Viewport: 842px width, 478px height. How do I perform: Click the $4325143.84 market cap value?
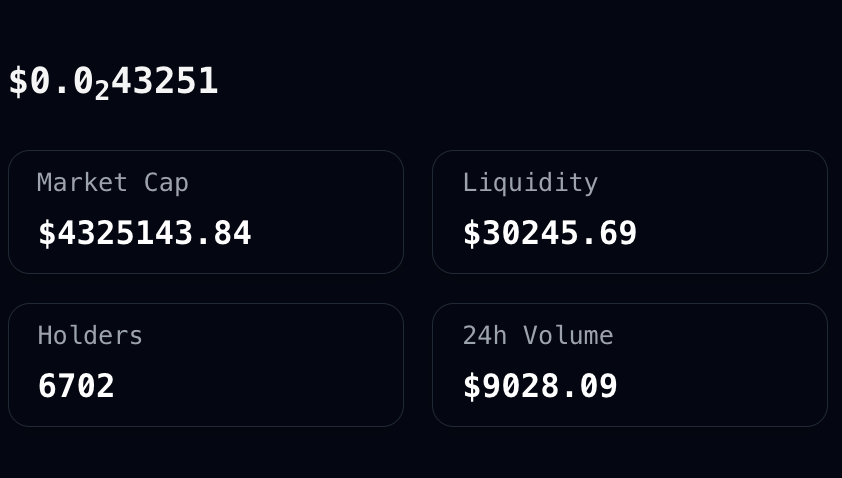[144, 233]
